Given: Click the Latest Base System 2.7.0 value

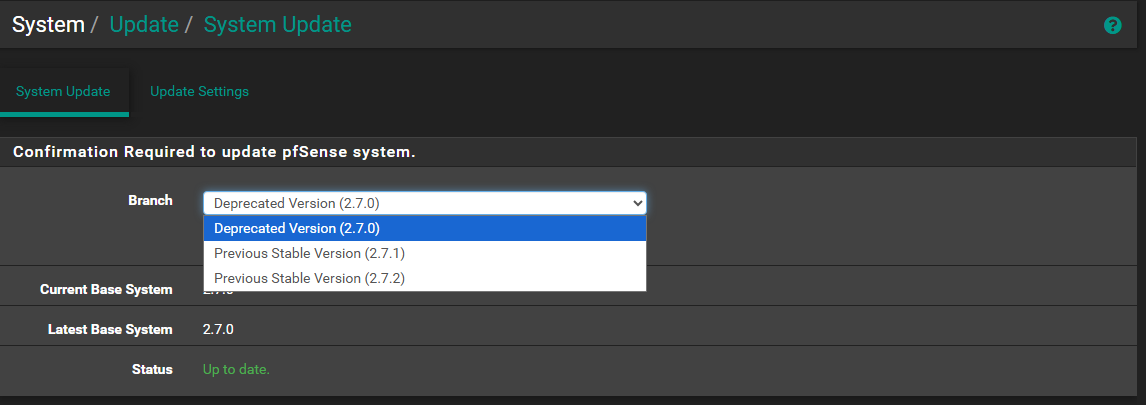Looking at the screenshot, I should click(x=218, y=329).
